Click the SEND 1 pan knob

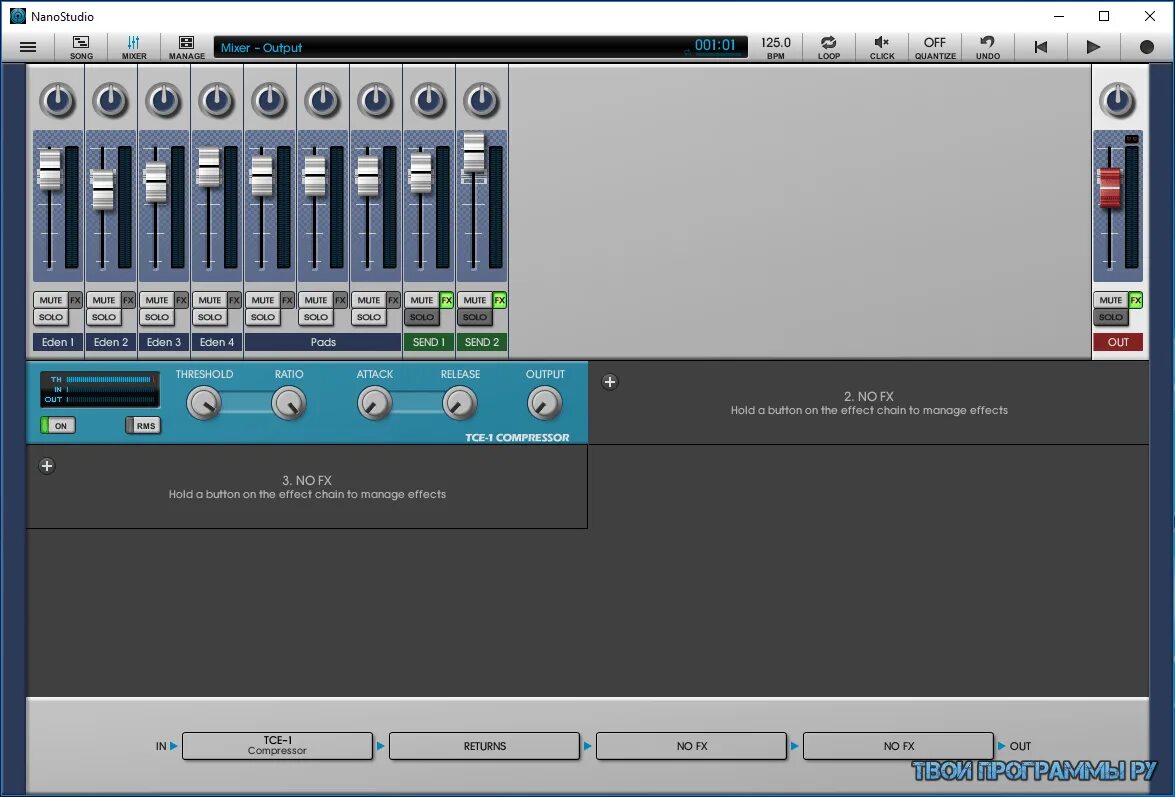tap(429, 100)
